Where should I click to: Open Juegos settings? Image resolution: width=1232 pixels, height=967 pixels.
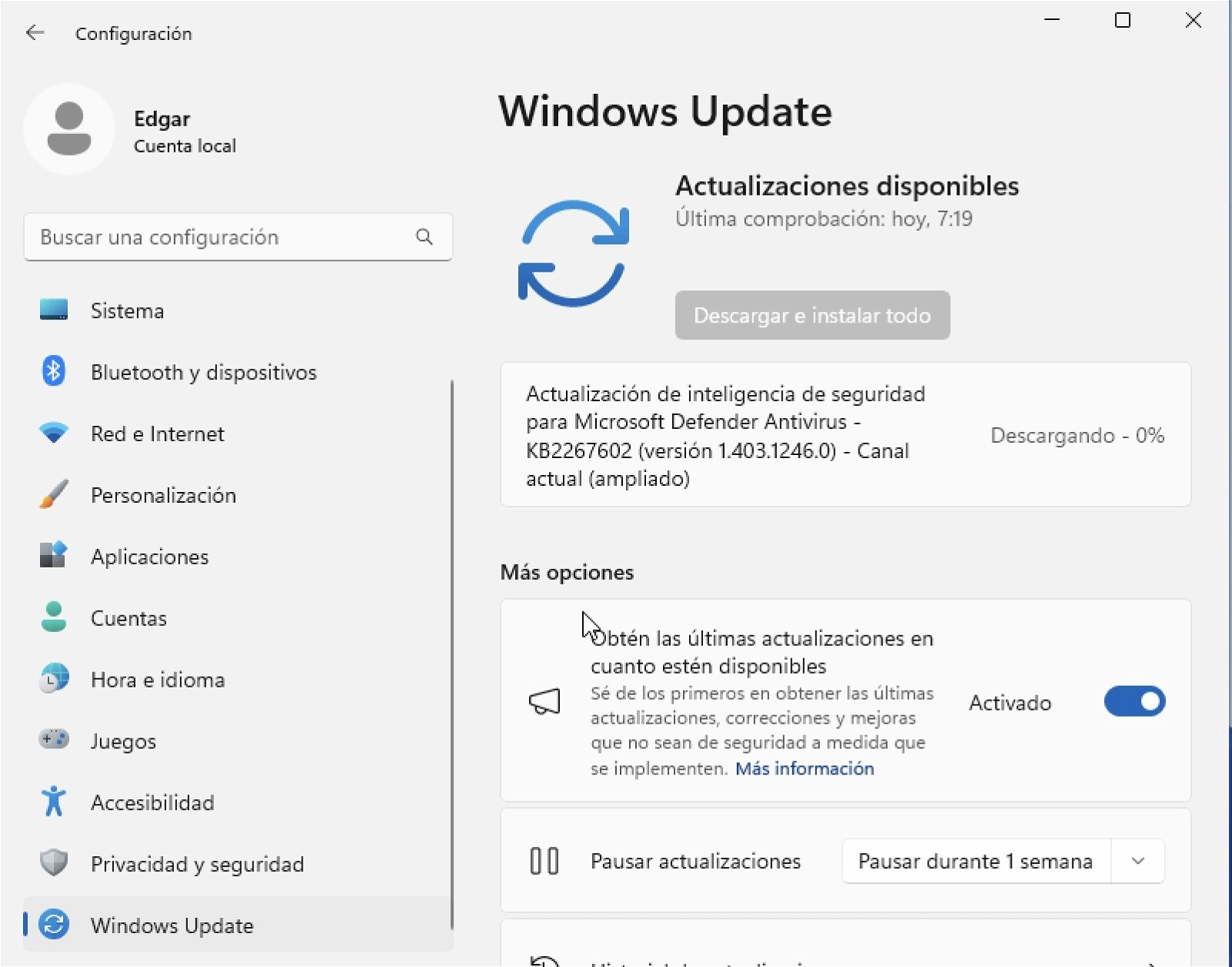tap(238, 741)
